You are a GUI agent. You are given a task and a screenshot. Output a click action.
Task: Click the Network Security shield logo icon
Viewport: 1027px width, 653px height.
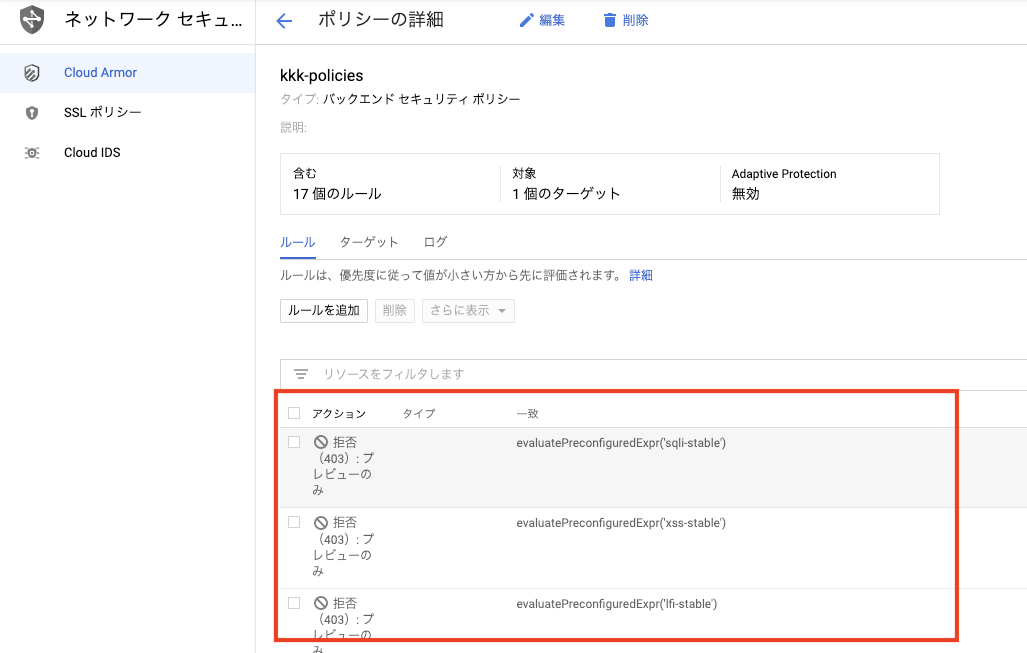31,19
